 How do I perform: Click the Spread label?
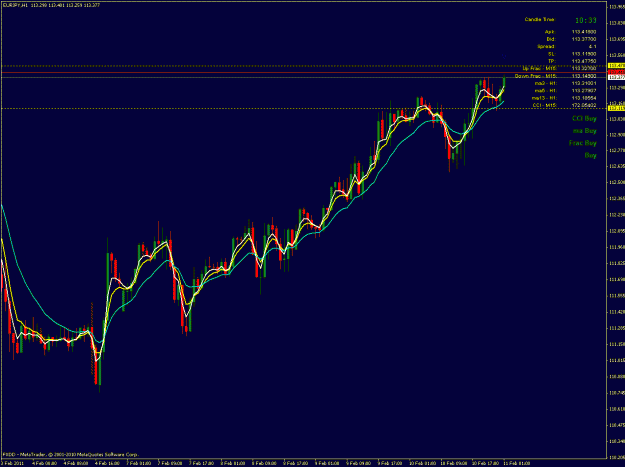(x=546, y=47)
